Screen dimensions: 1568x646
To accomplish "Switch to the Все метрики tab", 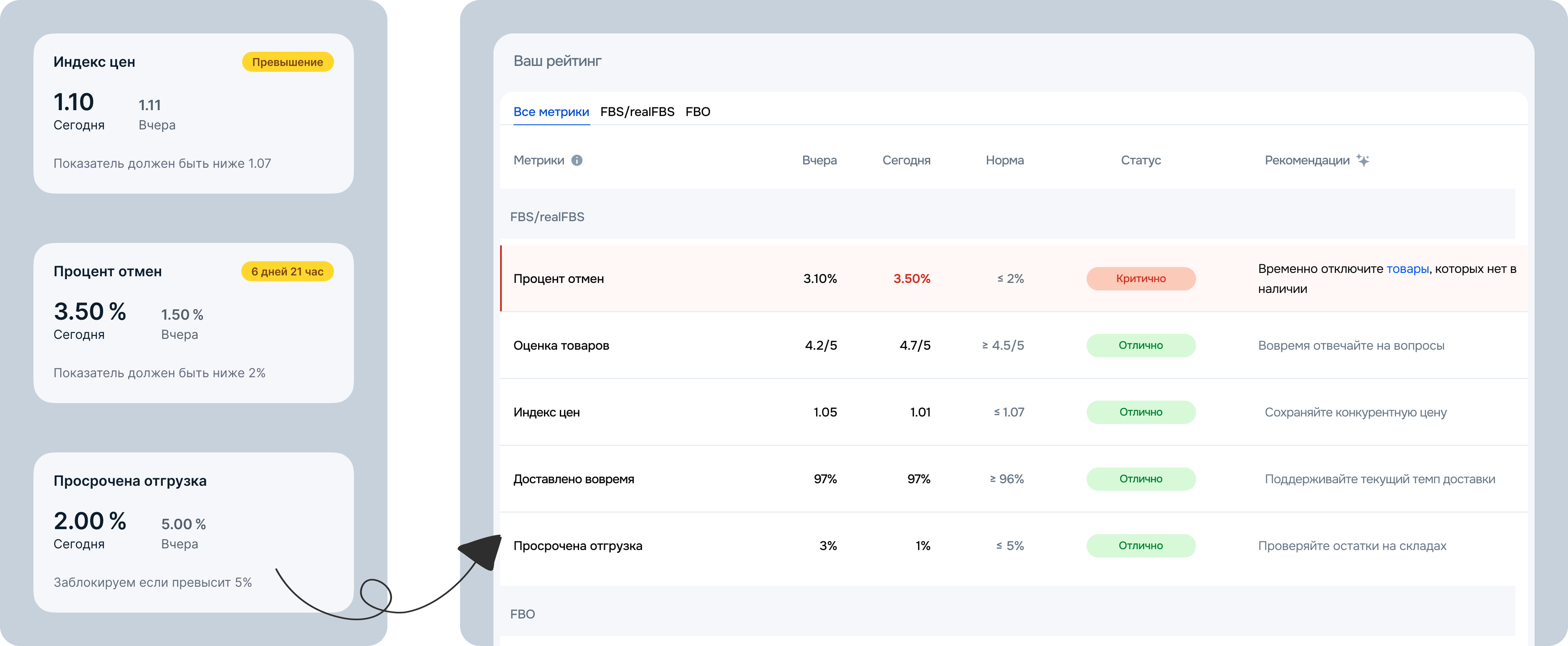I will [x=551, y=112].
